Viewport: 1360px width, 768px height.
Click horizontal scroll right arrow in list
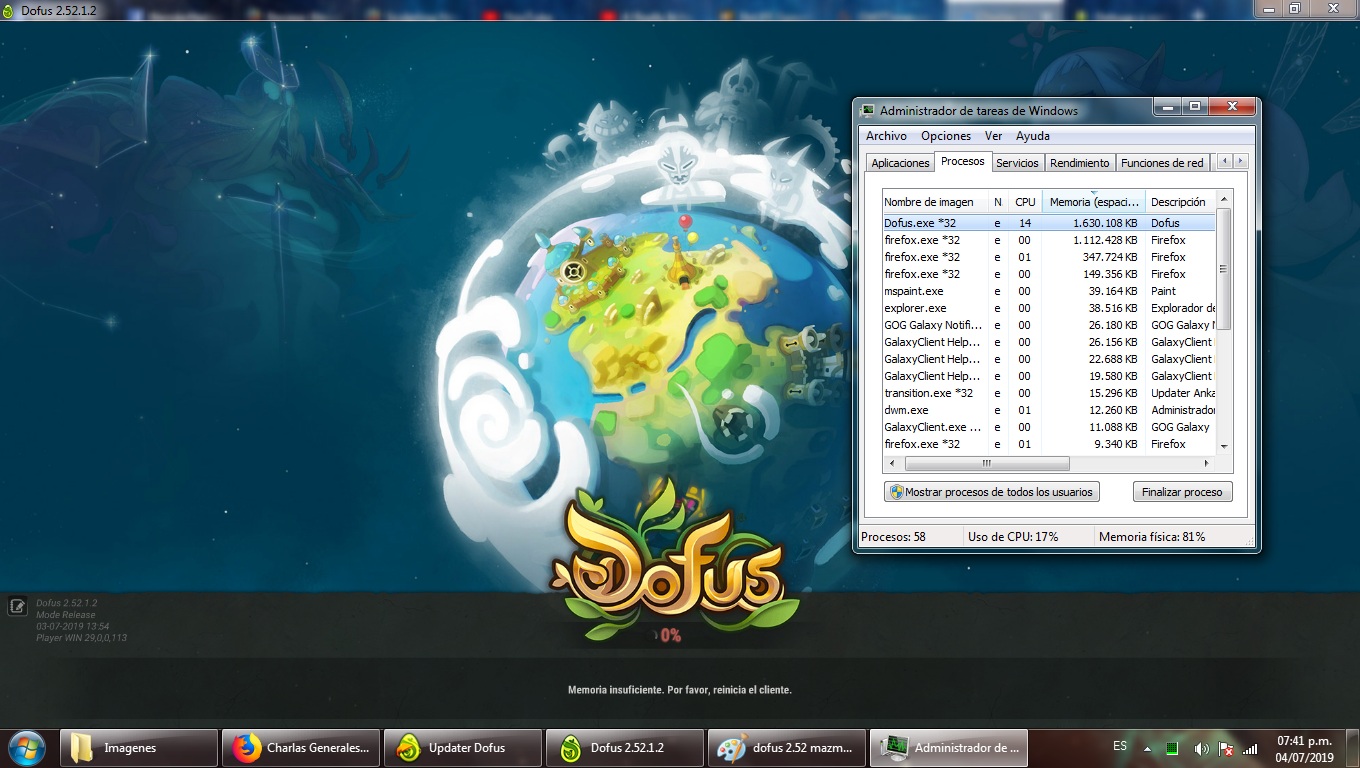1207,464
